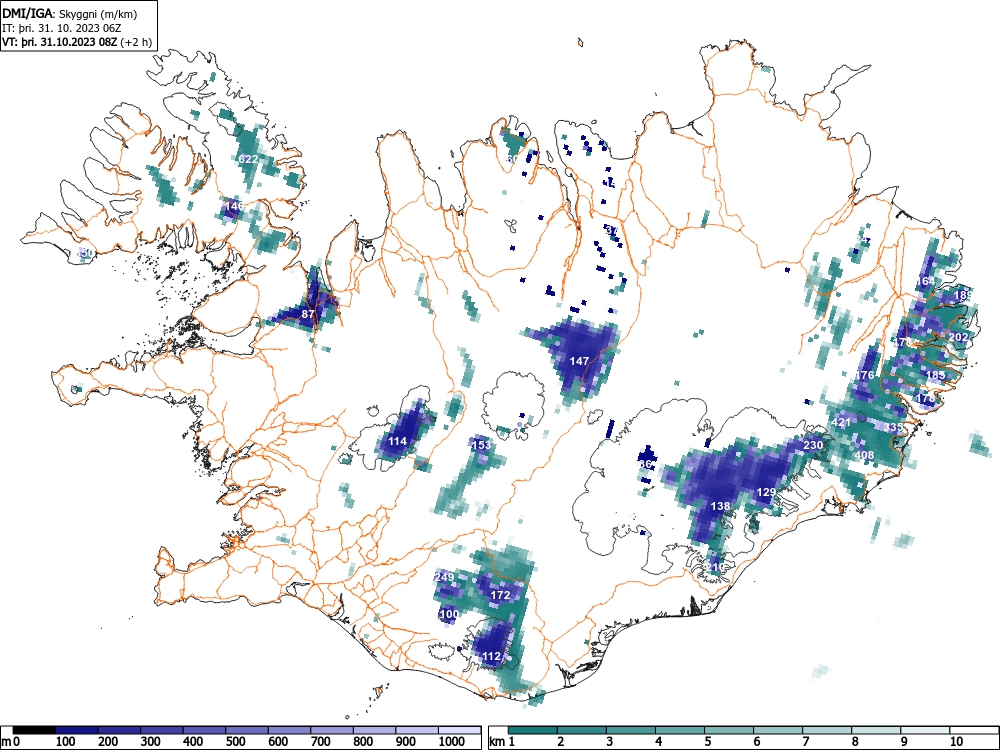Choose the 900–1000 m pale lavender swatch
This screenshot has height=750, width=1000.
(417, 730)
